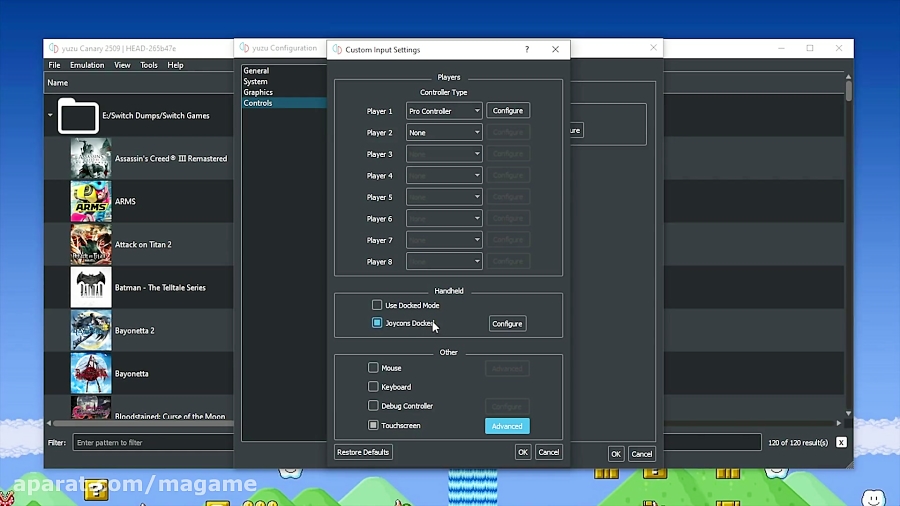The width and height of the screenshot is (900, 506).
Task: Open the Emulation menu
Action: click(x=87, y=65)
